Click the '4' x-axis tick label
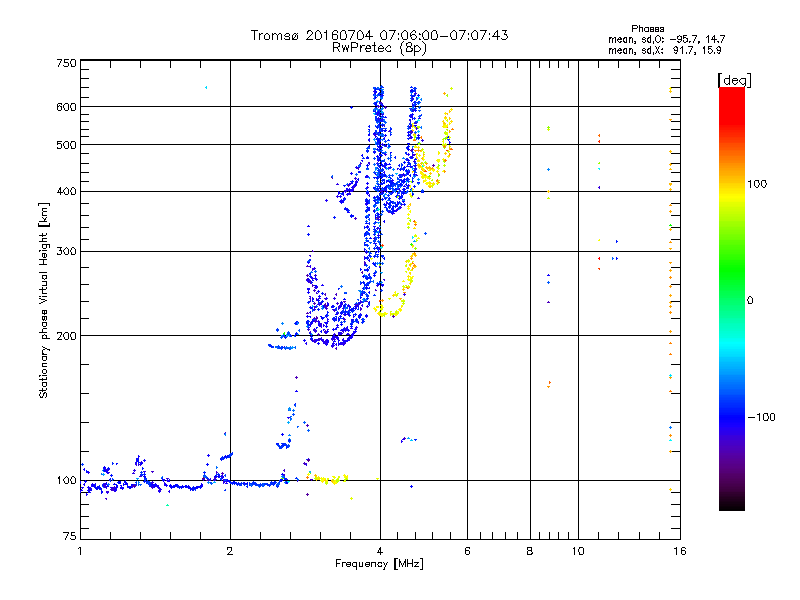 point(380,551)
